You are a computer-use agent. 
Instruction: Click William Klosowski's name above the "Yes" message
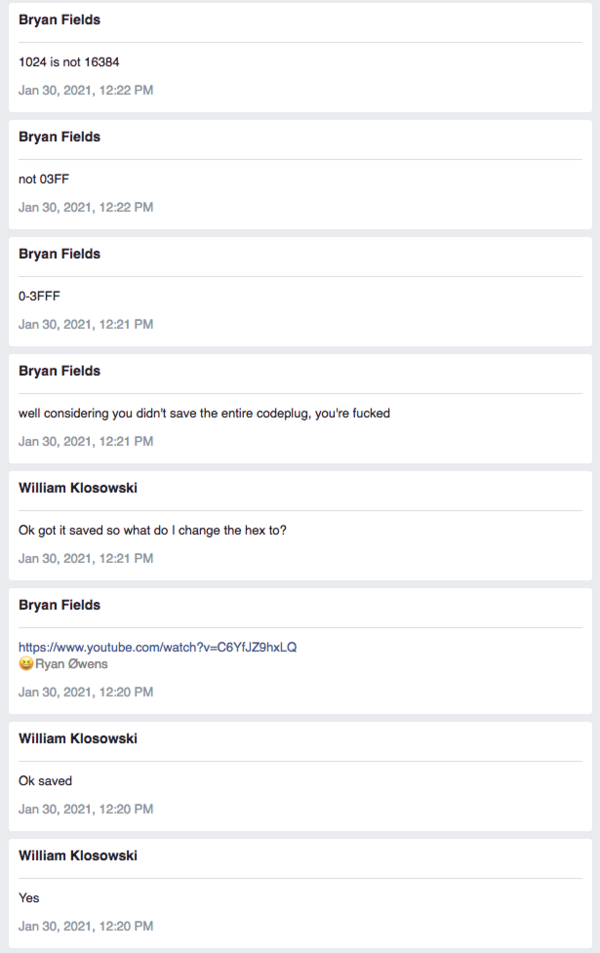tap(78, 856)
